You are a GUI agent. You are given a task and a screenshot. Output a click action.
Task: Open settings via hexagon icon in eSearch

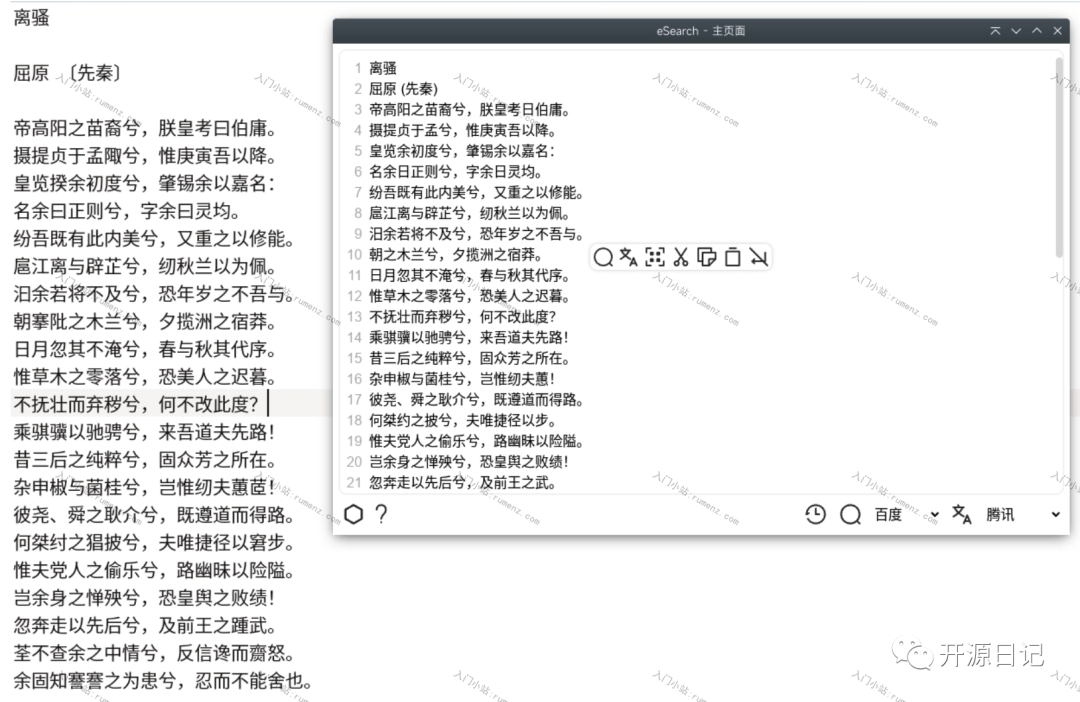[x=353, y=514]
